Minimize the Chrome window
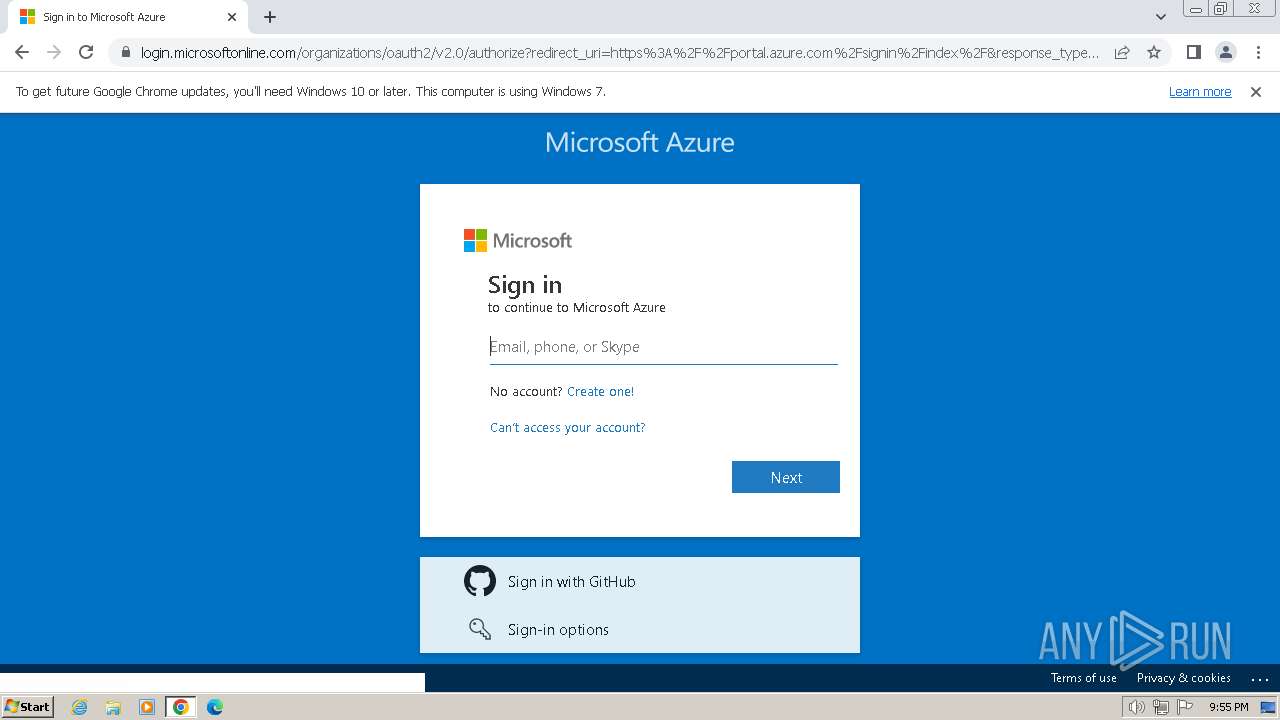 tap(1196, 9)
